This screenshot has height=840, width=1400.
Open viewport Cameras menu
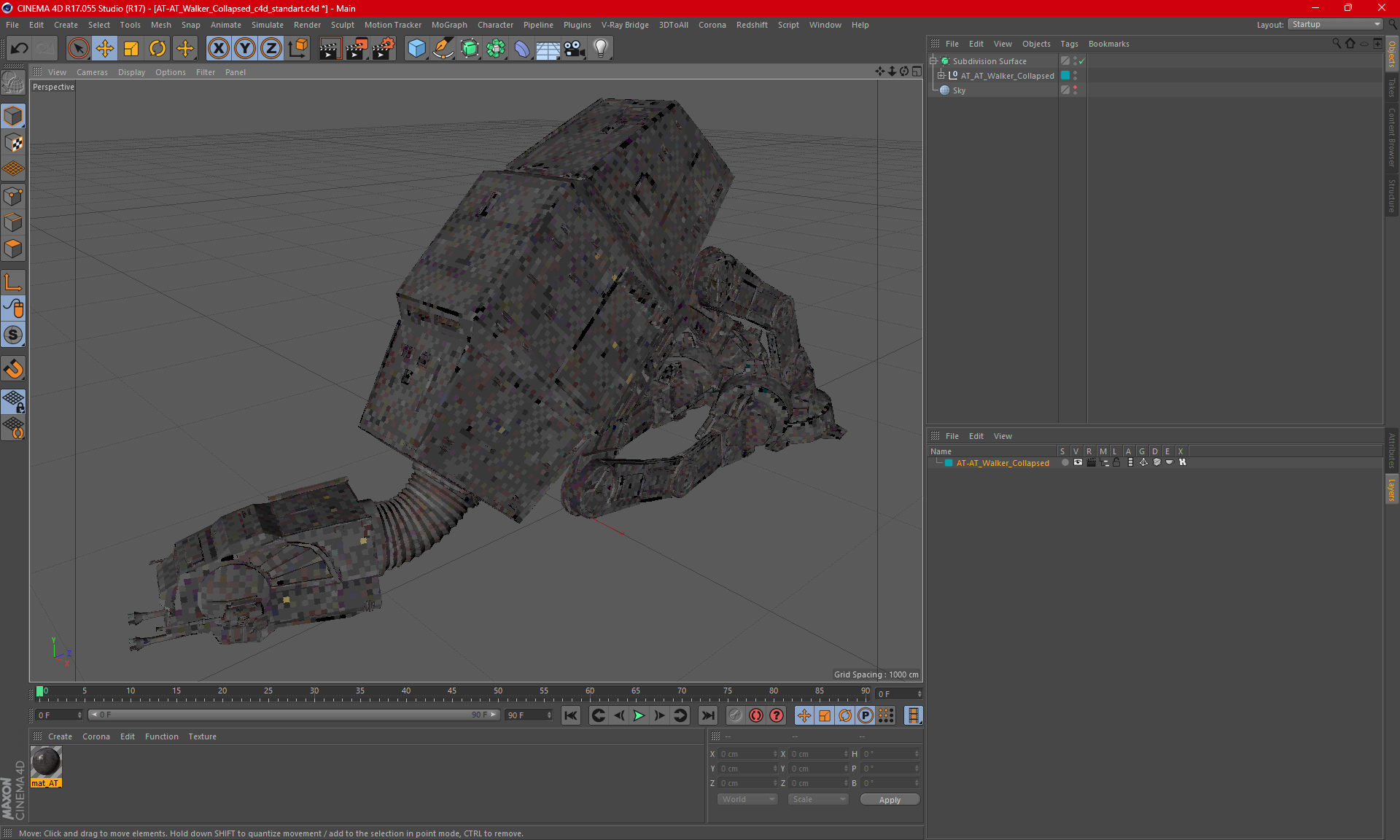92,72
